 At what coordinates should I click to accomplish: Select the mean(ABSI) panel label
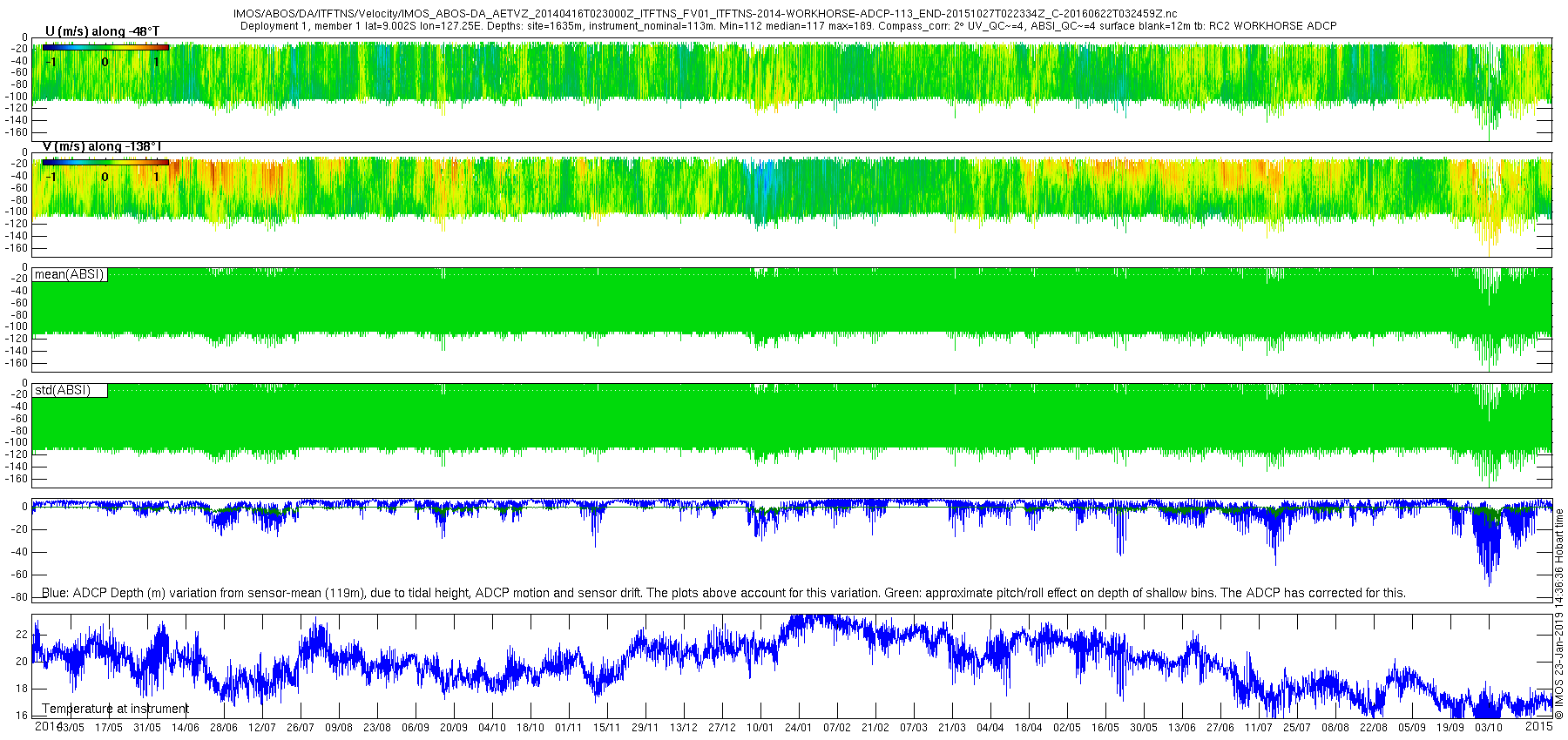point(70,274)
